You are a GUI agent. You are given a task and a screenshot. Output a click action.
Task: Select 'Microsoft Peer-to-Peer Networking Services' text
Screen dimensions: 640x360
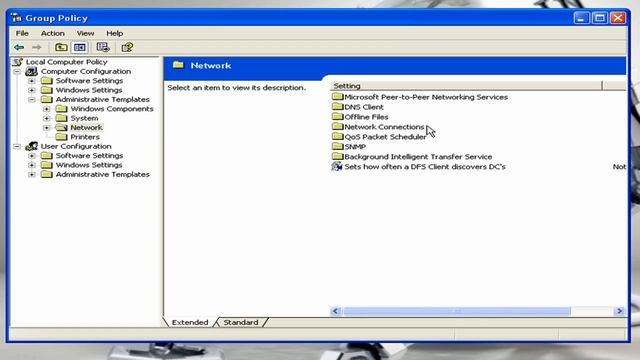pos(426,97)
